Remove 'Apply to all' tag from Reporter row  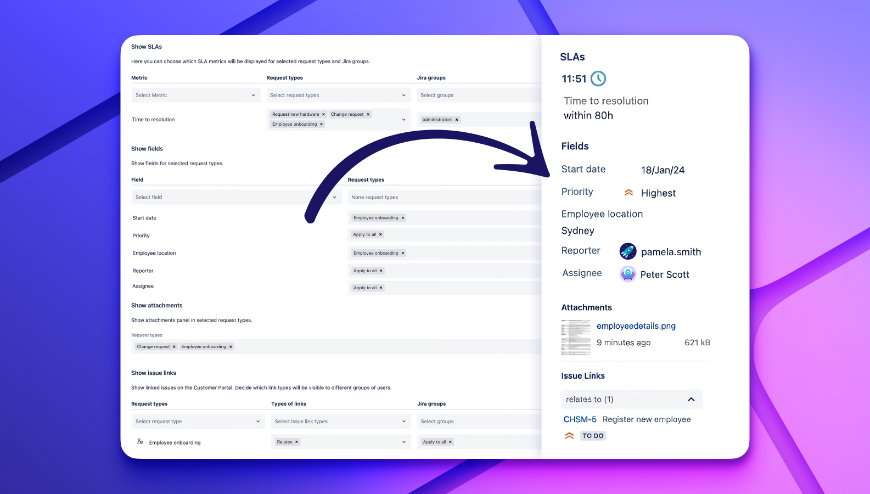click(381, 271)
